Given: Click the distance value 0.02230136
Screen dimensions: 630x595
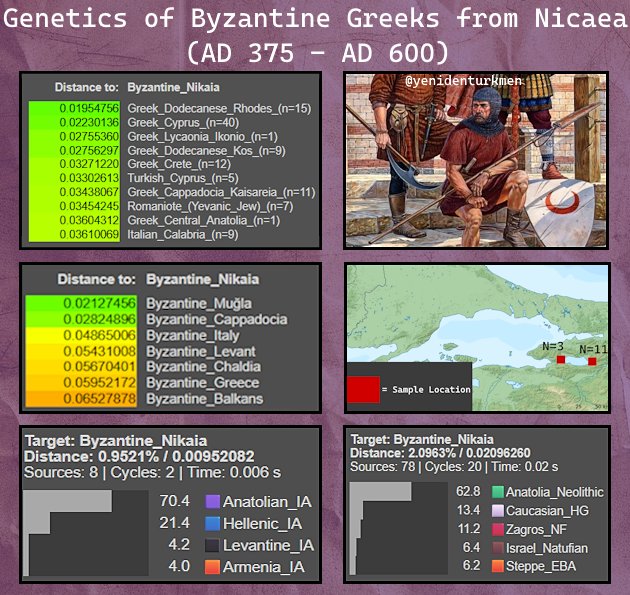Looking at the screenshot, I should point(89,123).
